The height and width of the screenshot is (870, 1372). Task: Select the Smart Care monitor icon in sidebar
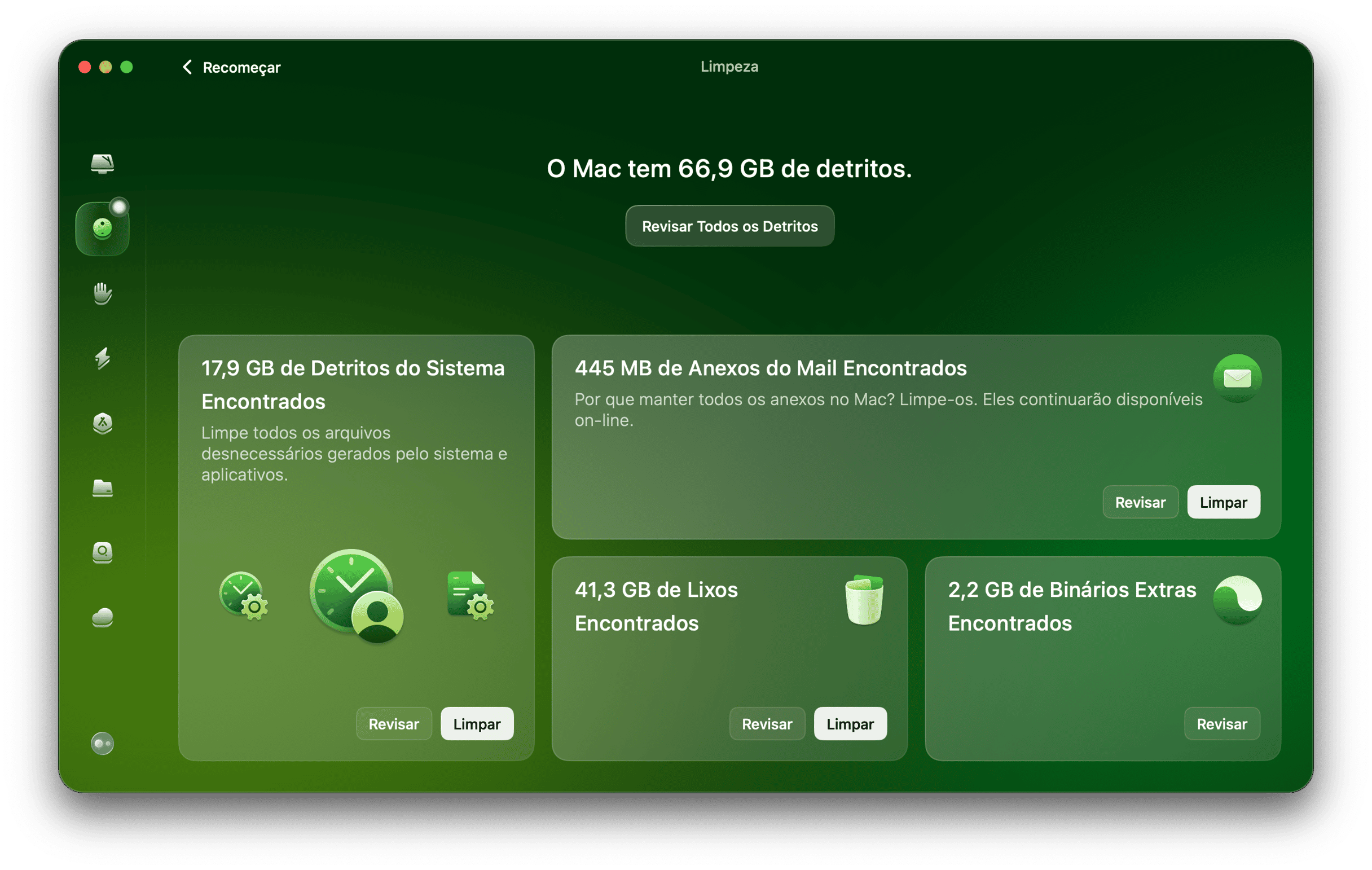pyautogui.click(x=103, y=165)
